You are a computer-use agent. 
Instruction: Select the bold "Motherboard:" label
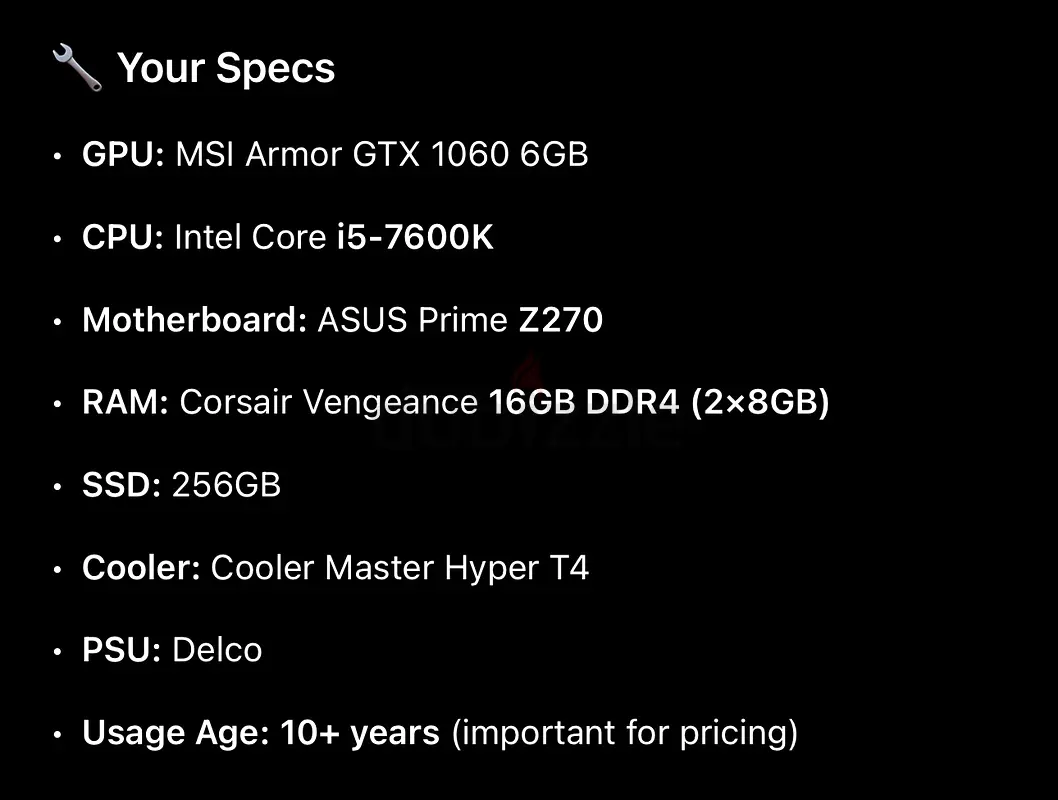click(194, 320)
